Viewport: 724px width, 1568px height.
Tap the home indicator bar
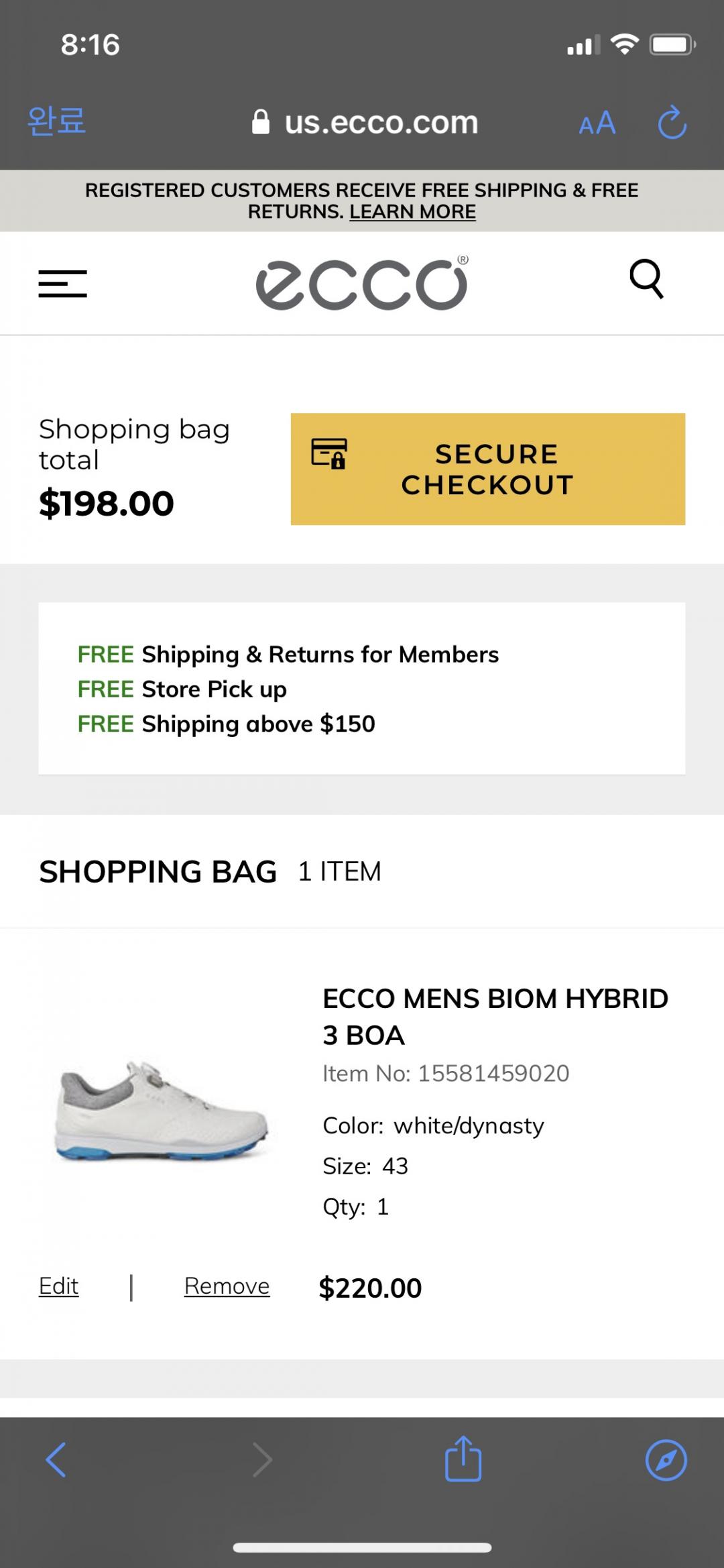tap(362, 1548)
